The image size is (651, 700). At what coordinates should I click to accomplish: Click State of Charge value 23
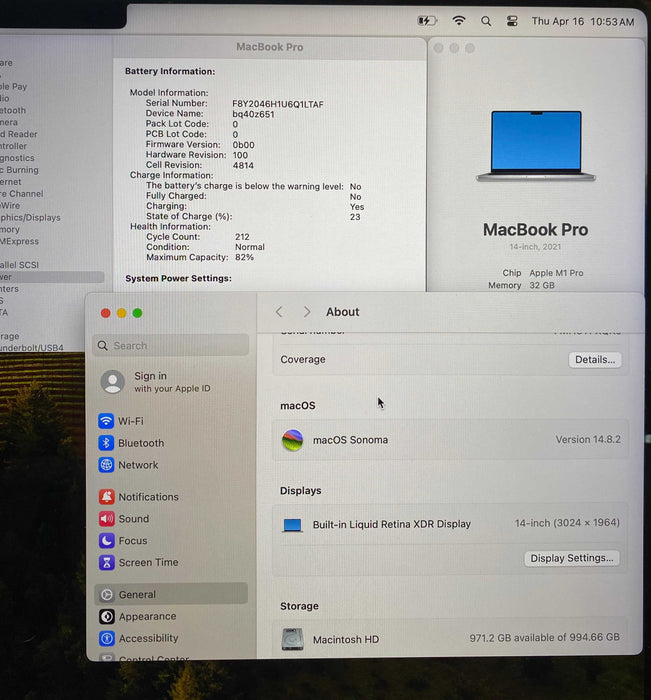point(355,217)
